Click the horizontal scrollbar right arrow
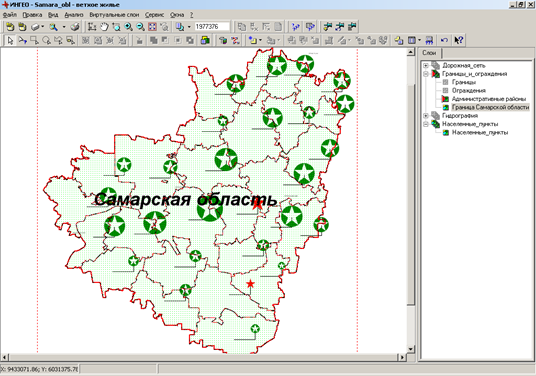Screen dimensions: 536x376 [x=402, y=357]
